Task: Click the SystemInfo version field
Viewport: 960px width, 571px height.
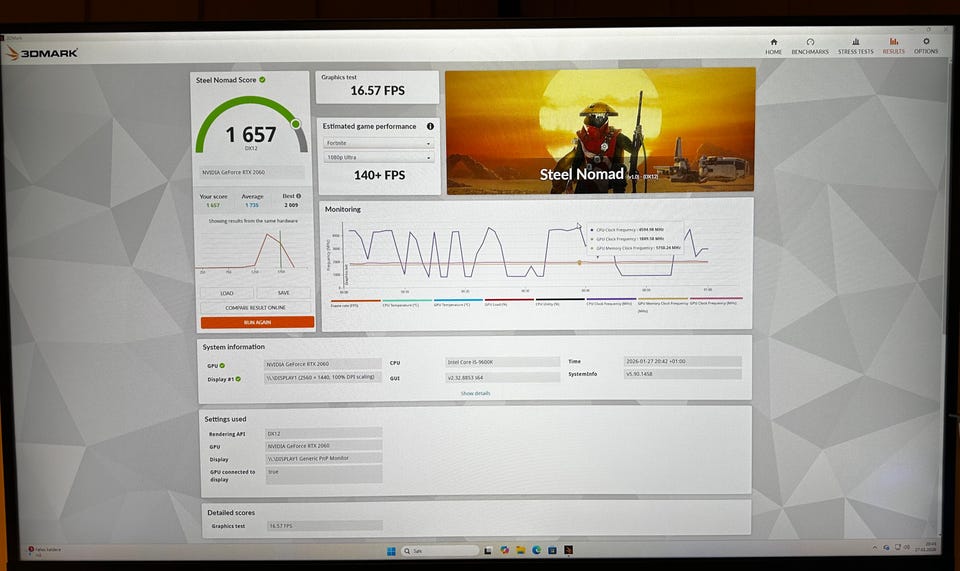Action: pos(683,373)
